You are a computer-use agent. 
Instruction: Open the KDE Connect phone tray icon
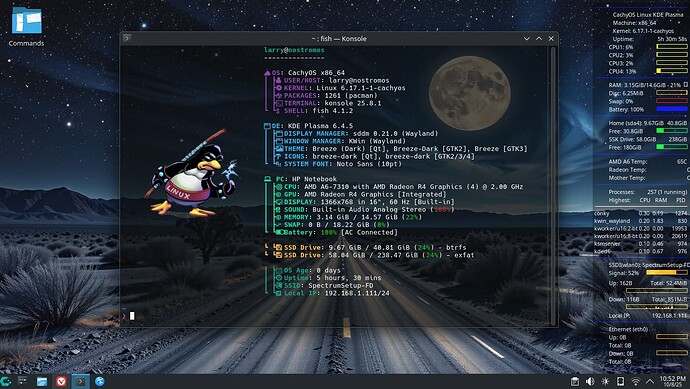coord(620,382)
